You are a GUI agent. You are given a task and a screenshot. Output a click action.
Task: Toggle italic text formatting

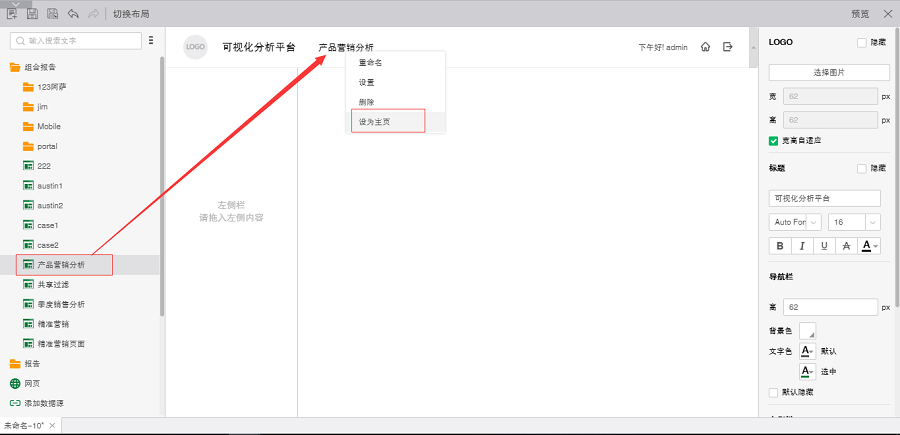click(x=802, y=245)
